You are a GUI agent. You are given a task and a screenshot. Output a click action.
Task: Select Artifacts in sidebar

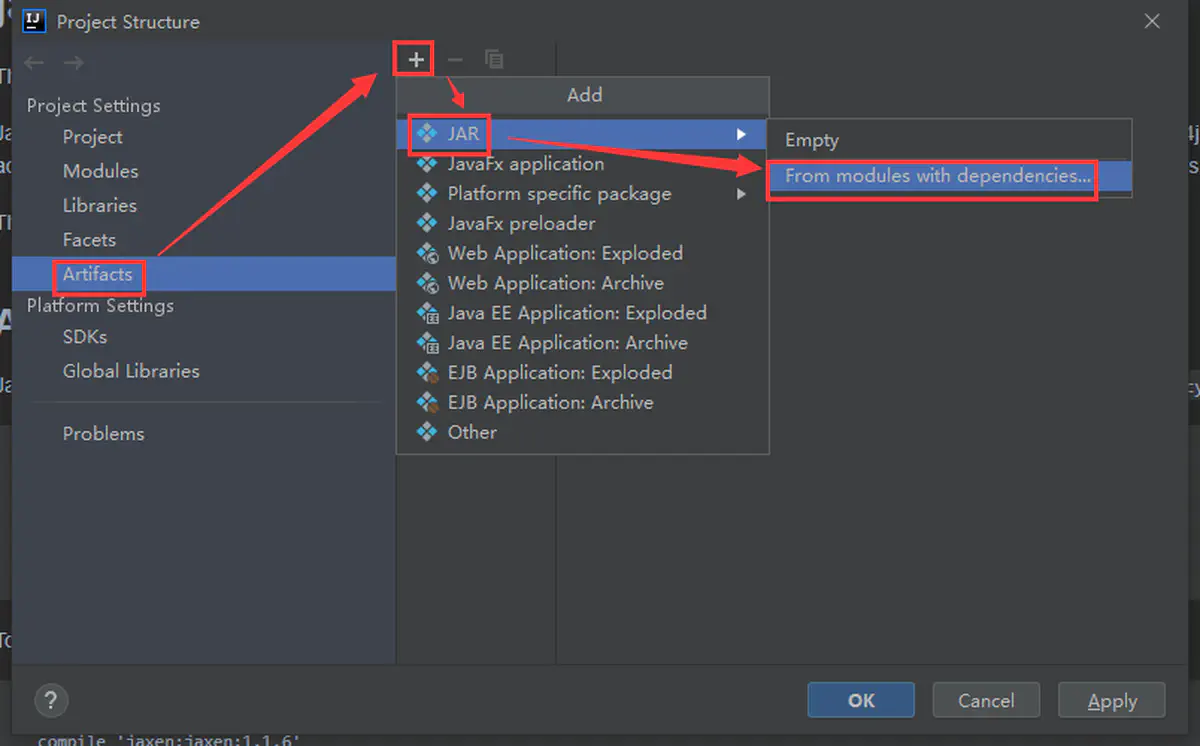(204, 274)
